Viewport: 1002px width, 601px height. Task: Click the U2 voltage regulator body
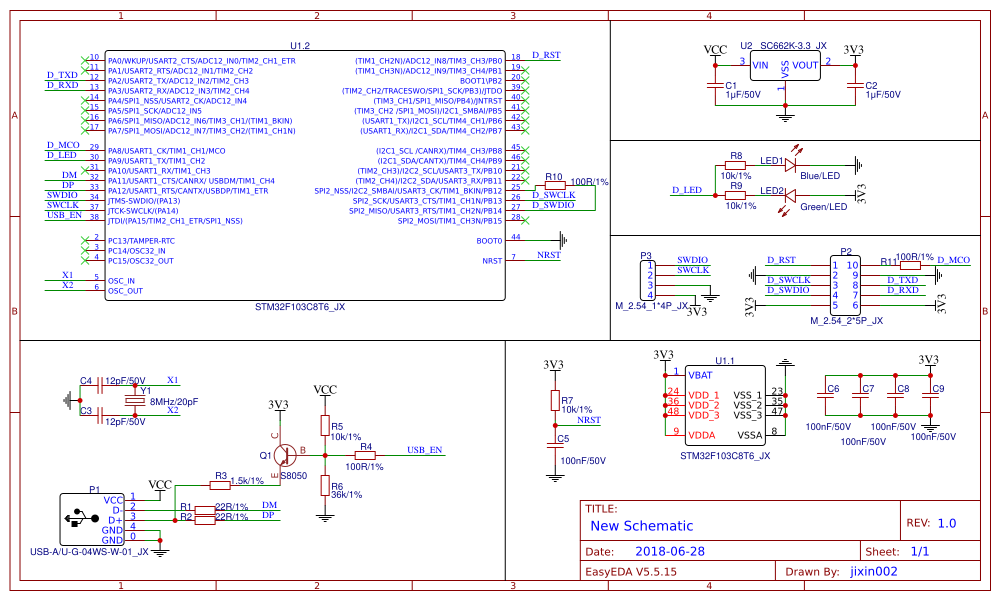click(x=785, y=66)
